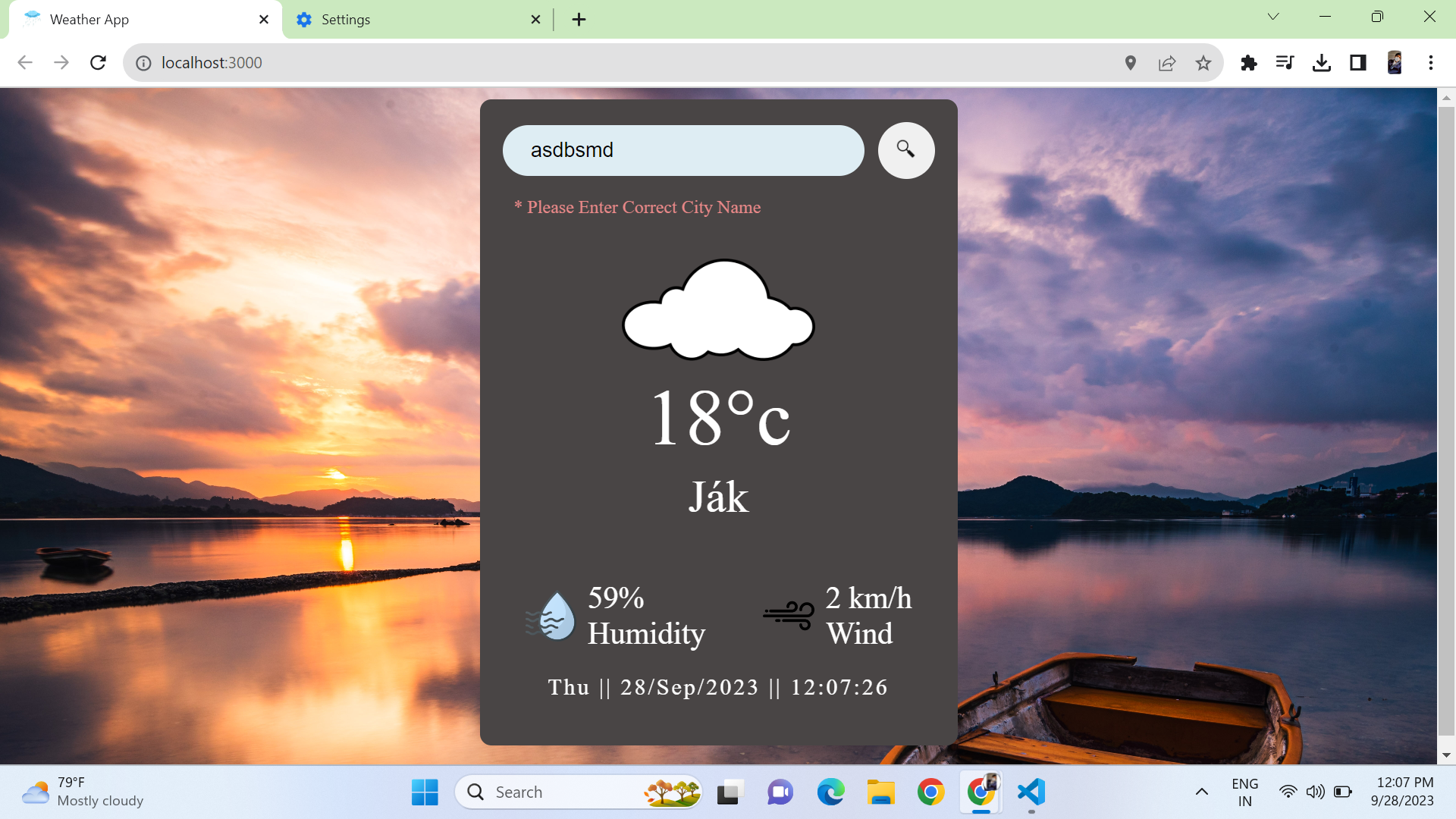Open the Downloads icon in the toolbar
The height and width of the screenshot is (819, 1456).
click(1322, 63)
